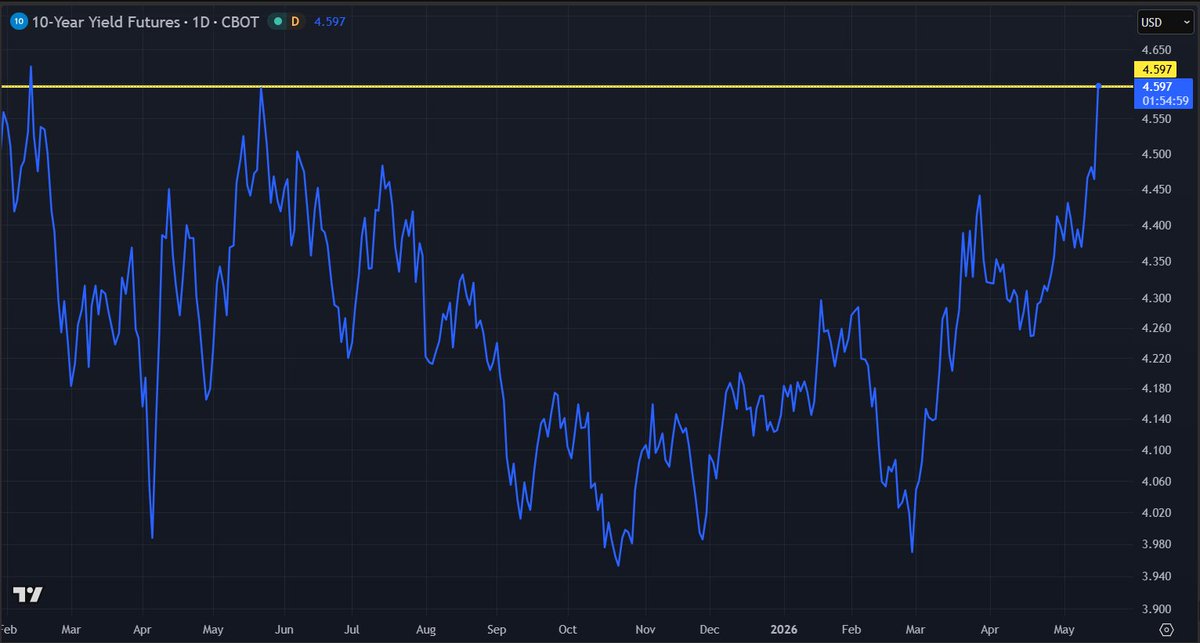Click the 4.140 price axis label
Viewport: 1200px width, 643px height.
(1156, 419)
